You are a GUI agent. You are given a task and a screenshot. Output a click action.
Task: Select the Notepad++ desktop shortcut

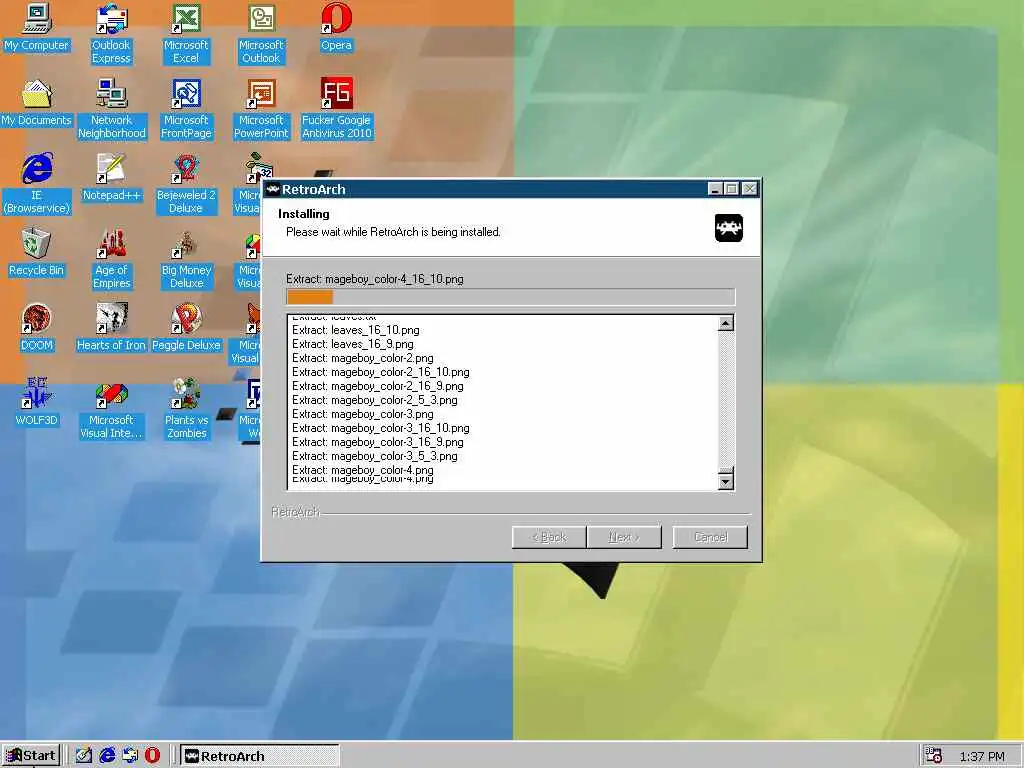[x=112, y=178]
